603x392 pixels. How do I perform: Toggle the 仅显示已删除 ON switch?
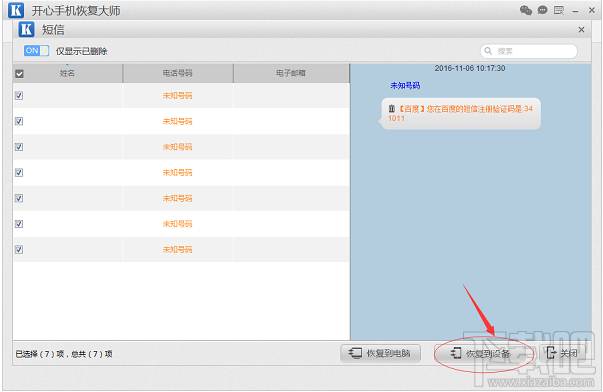point(36,51)
